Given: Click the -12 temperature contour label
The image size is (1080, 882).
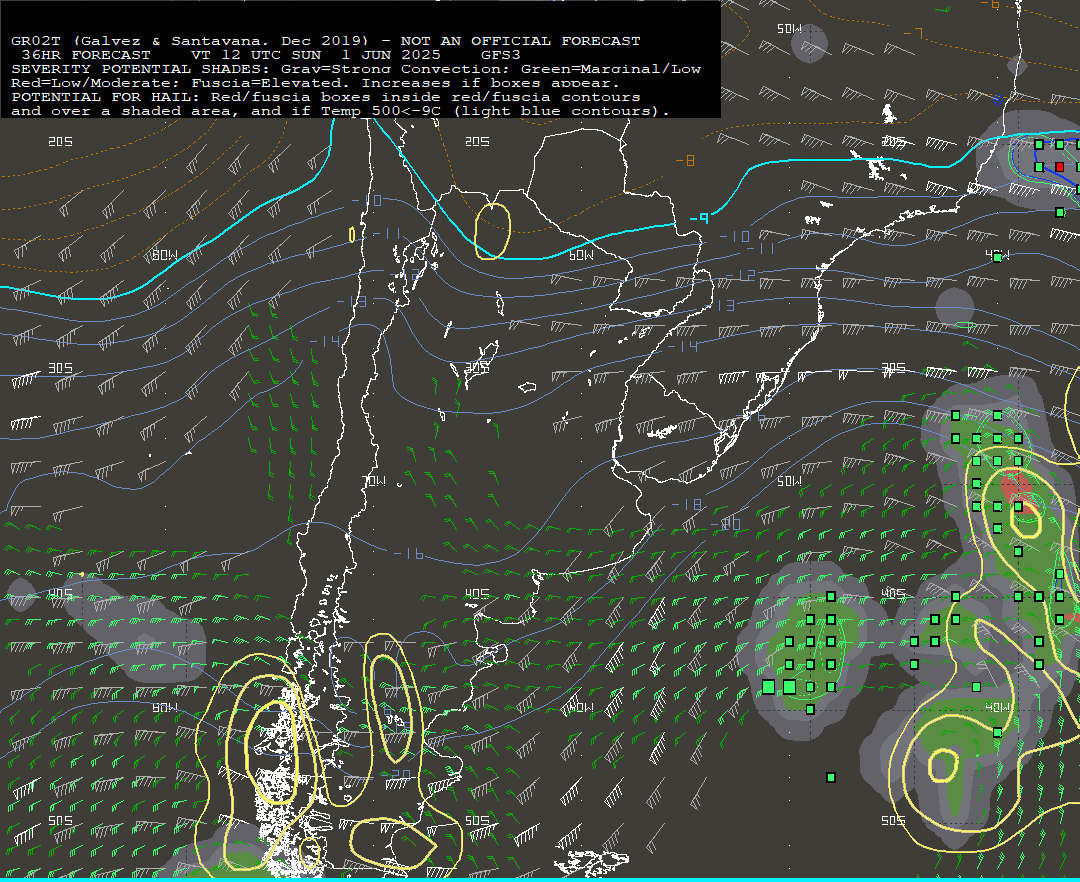Looking at the screenshot, I should point(741,275).
